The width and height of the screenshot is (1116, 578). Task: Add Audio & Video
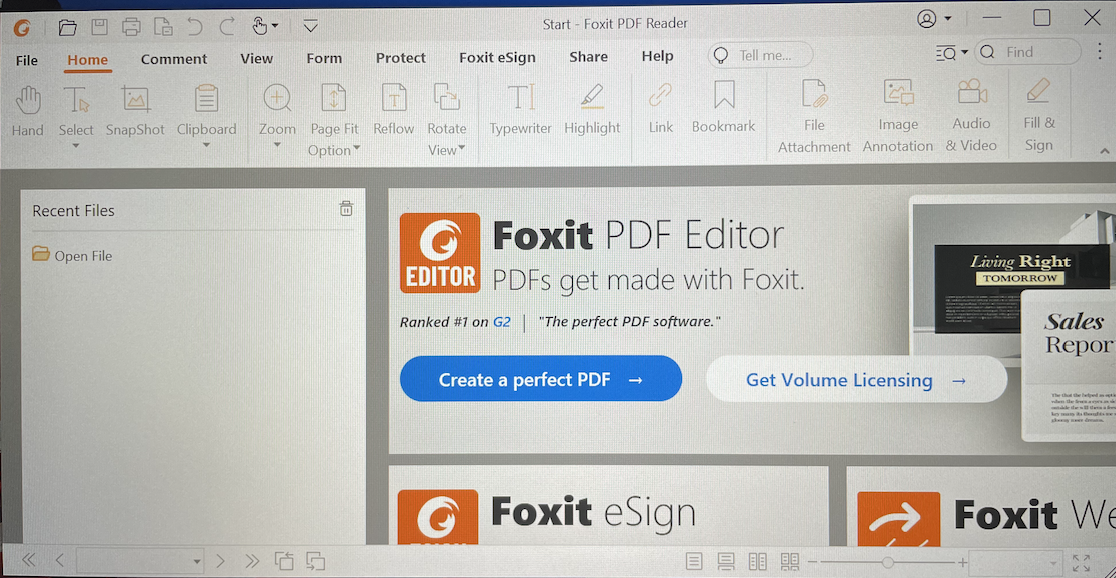(972, 117)
